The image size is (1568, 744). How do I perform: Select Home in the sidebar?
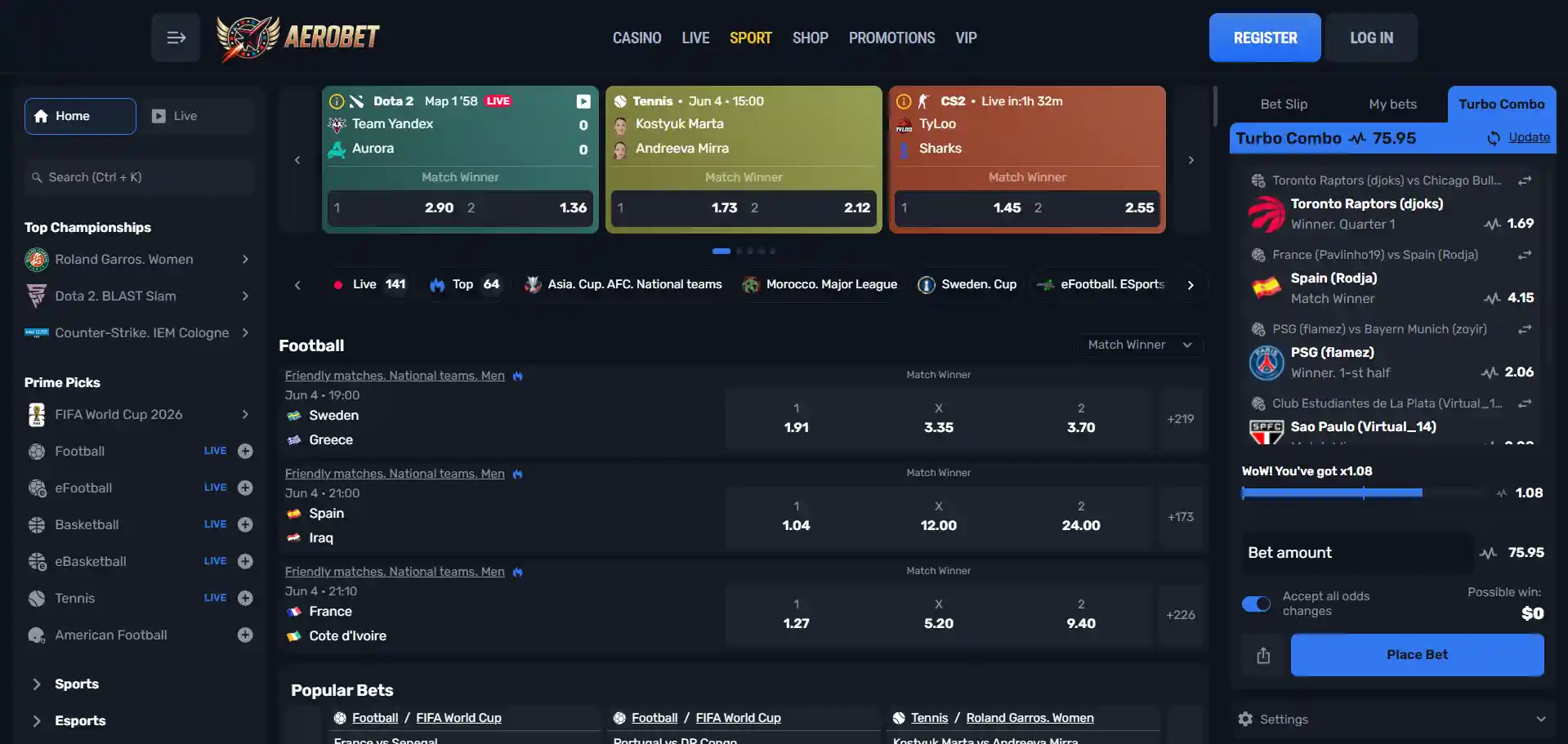pyautogui.click(x=80, y=116)
